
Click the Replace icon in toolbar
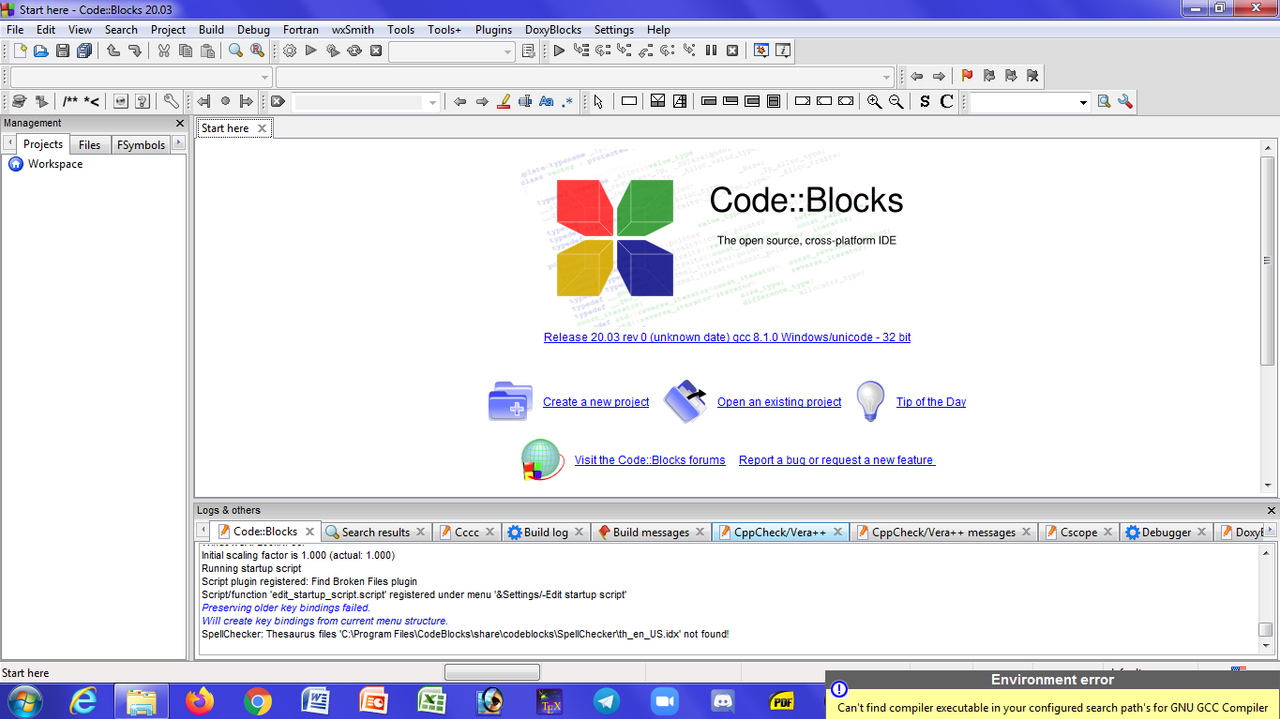tap(258, 50)
